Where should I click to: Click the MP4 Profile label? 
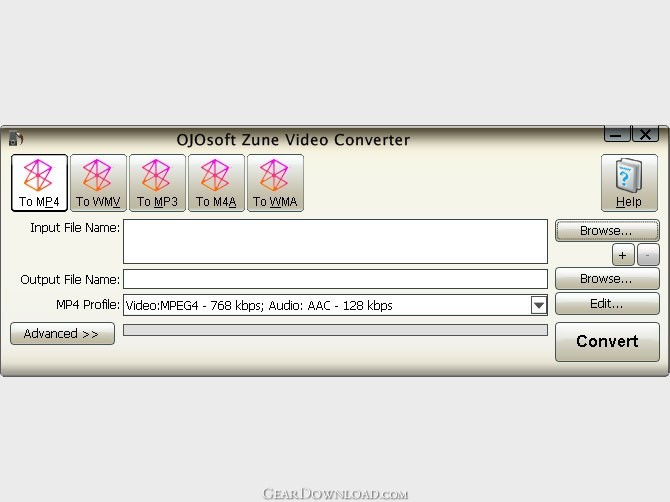coord(88,305)
